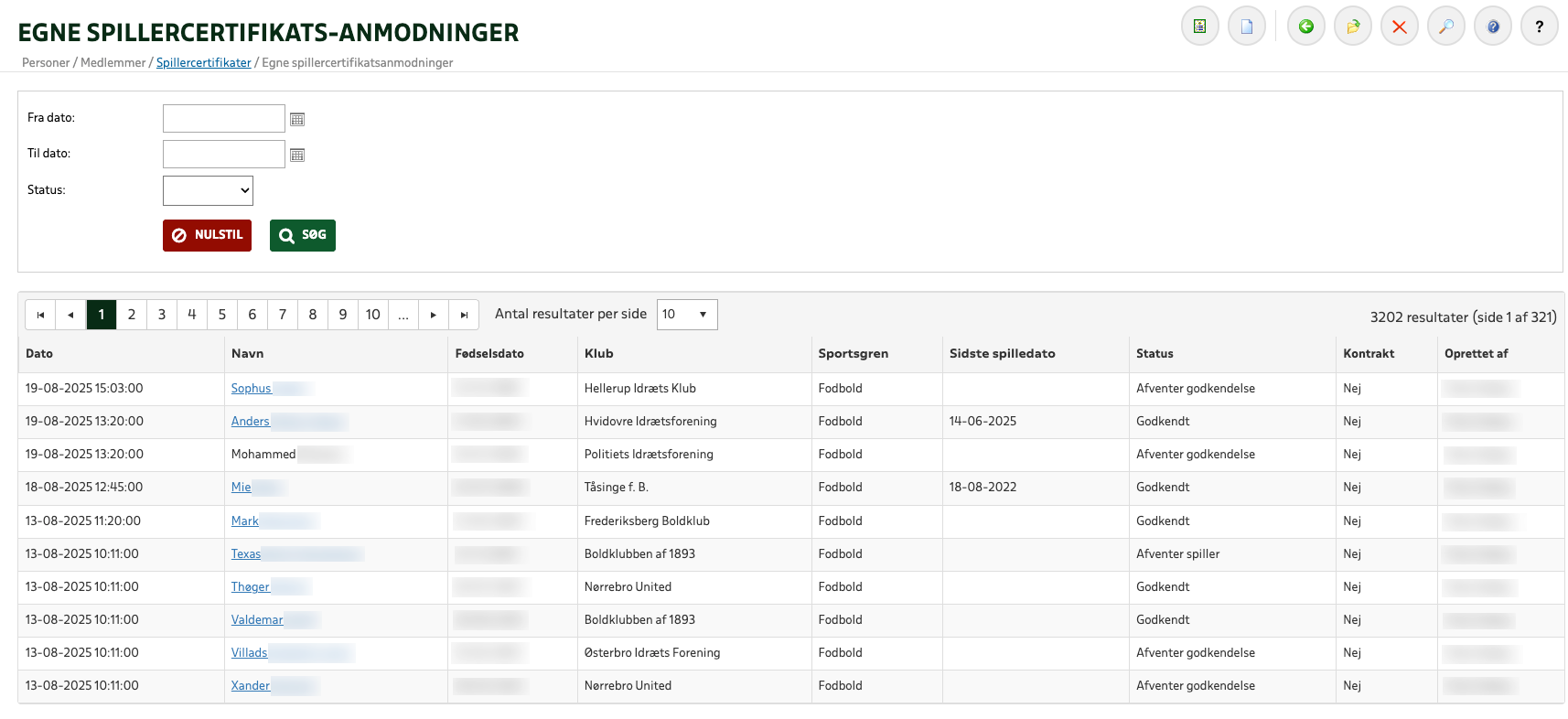
Task: Click the red X icon in the toolbar
Action: (x=1399, y=27)
